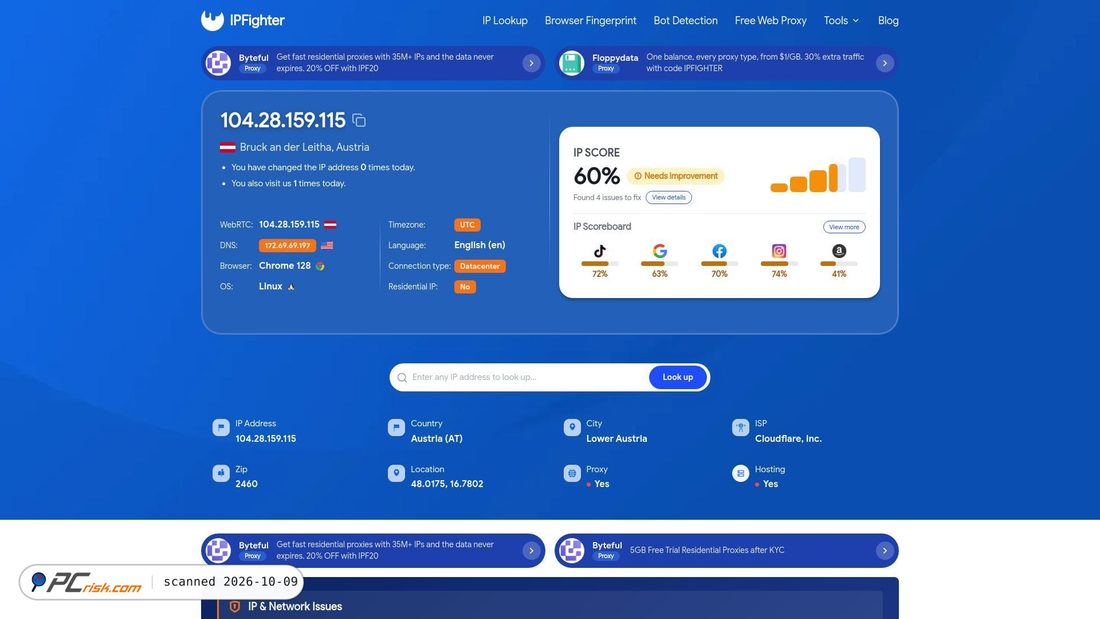Image resolution: width=1100 pixels, height=619 pixels.
Task: Click the TikTok scoreboard icon
Action: coord(600,251)
